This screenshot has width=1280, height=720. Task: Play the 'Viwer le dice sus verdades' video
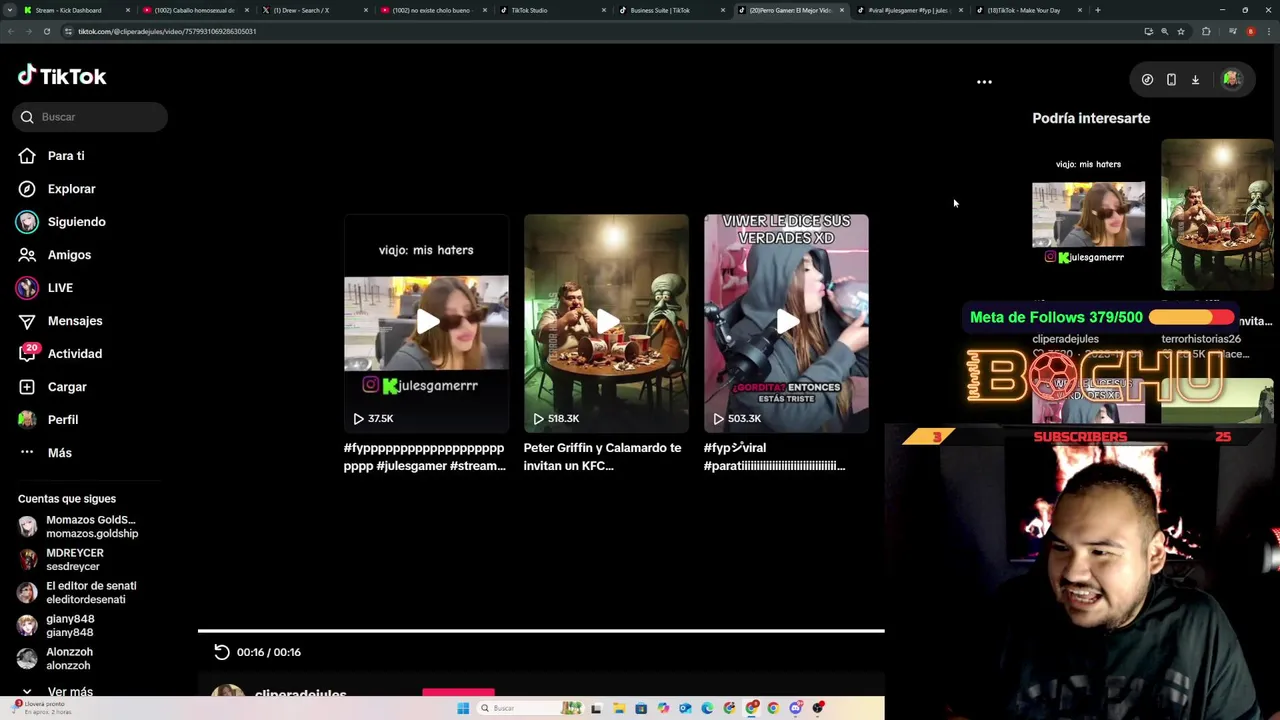point(786,323)
